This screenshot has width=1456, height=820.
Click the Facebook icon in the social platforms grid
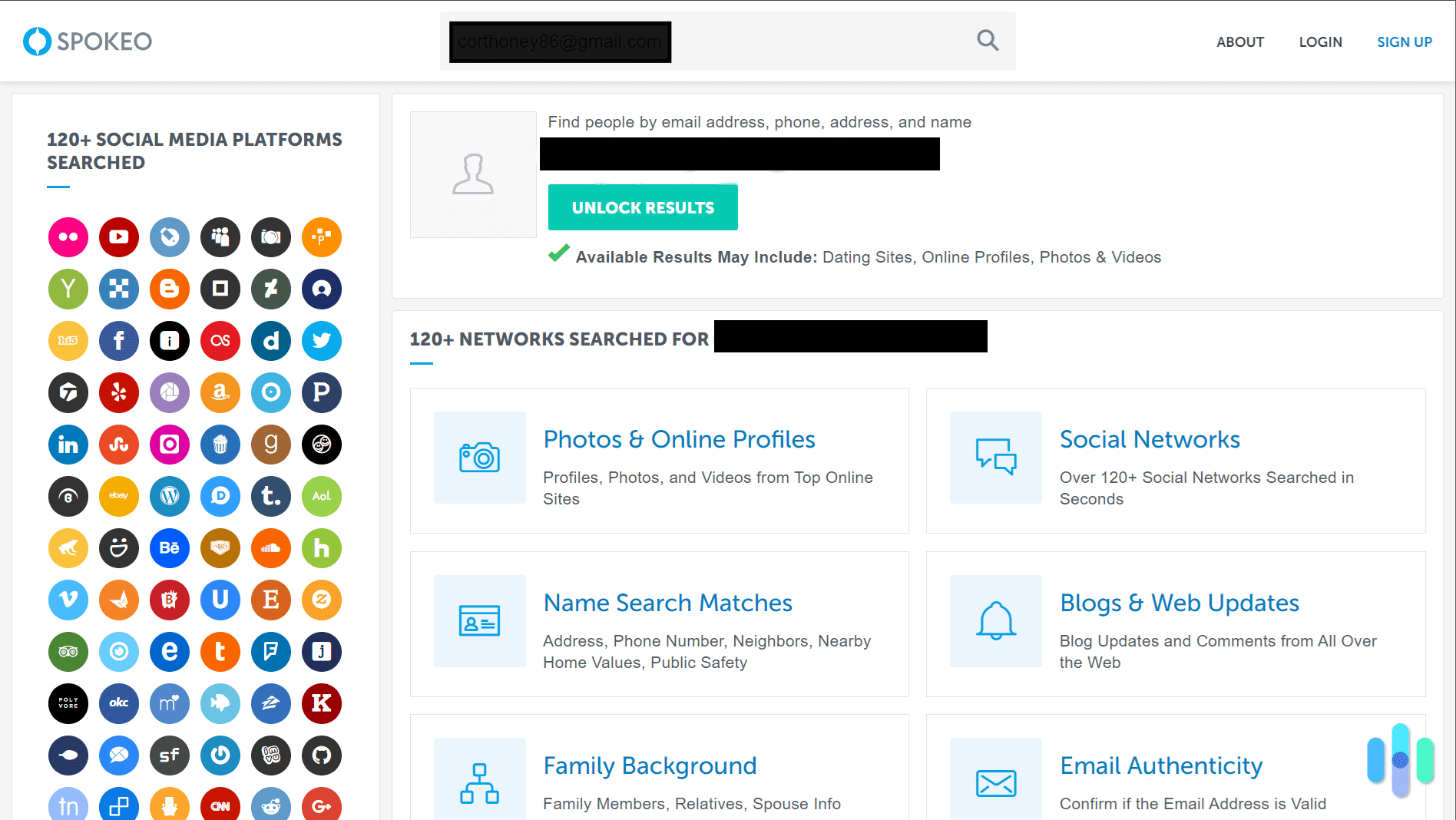pyautogui.click(x=119, y=341)
